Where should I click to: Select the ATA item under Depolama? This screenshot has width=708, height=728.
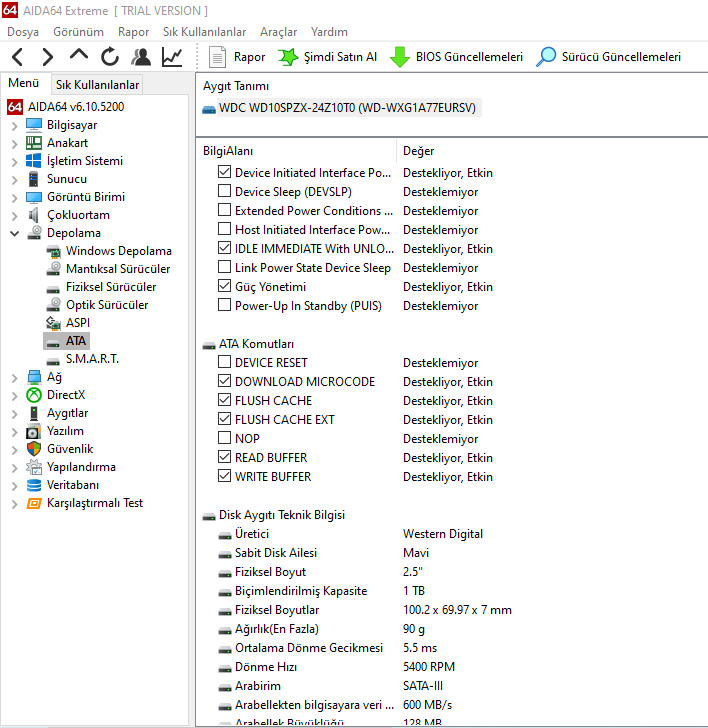[76, 341]
